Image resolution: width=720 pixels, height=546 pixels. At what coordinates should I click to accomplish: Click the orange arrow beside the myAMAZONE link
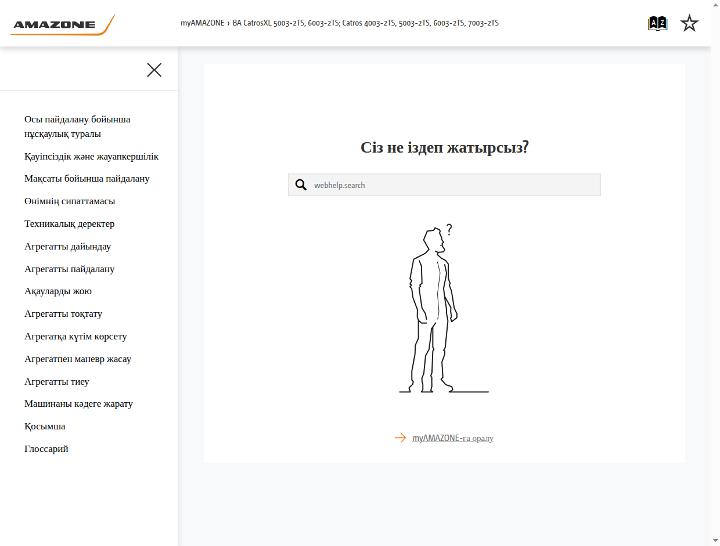(x=400, y=438)
